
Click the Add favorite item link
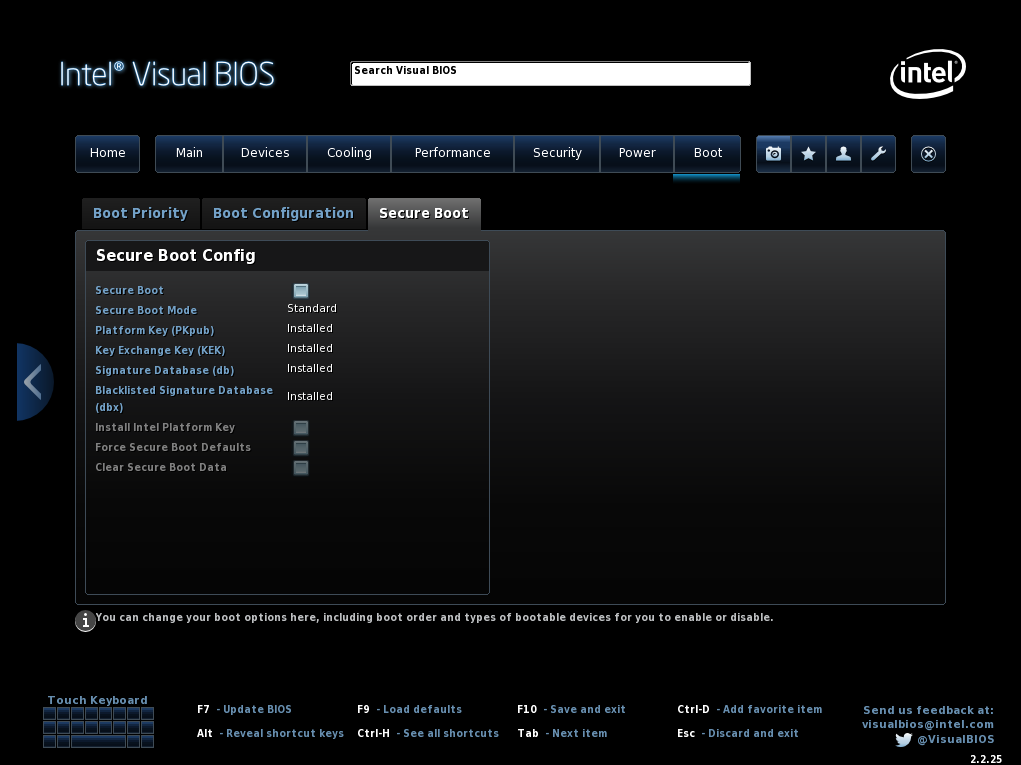772,710
